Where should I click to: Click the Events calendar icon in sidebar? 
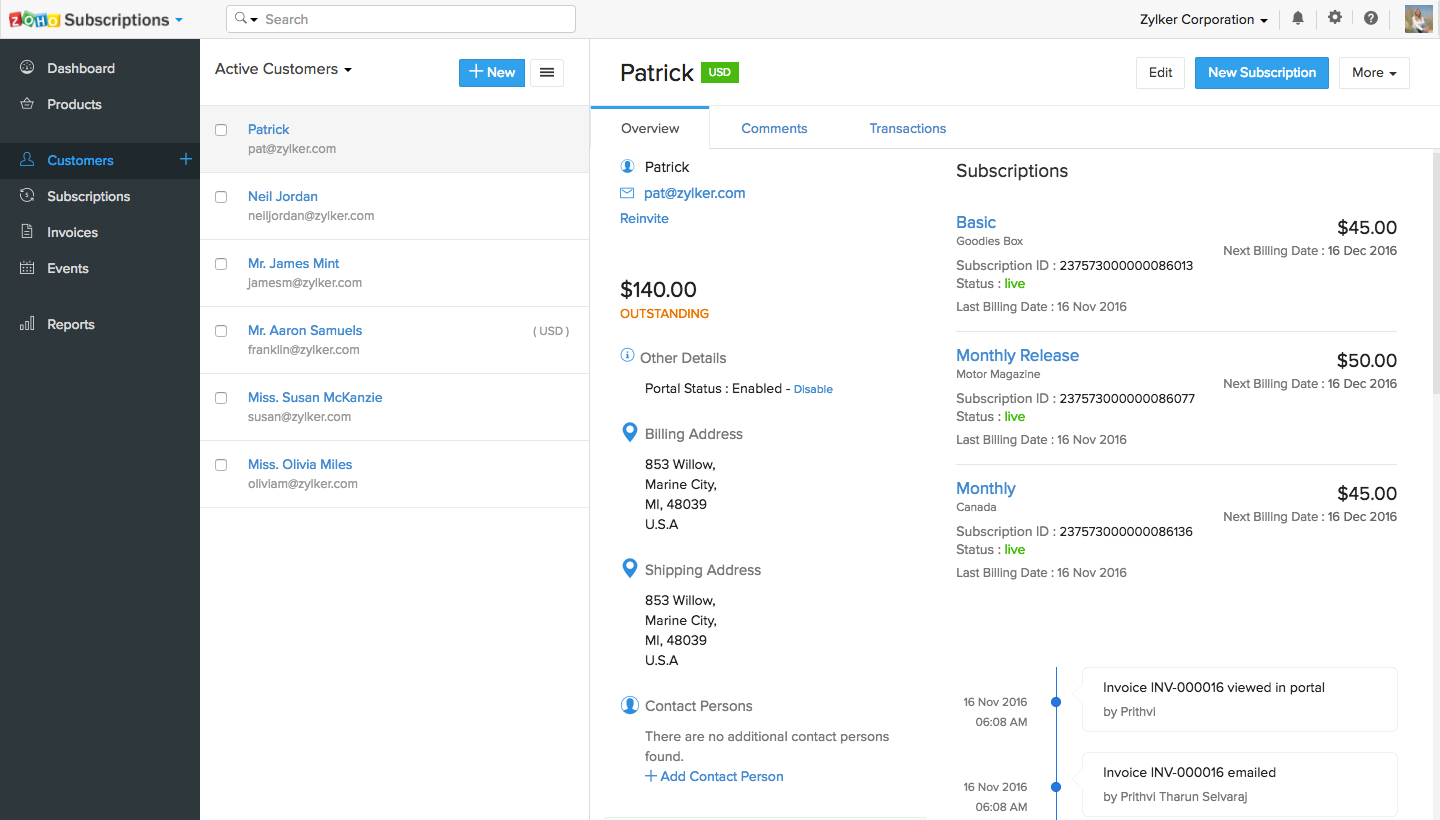tap(27, 268)
